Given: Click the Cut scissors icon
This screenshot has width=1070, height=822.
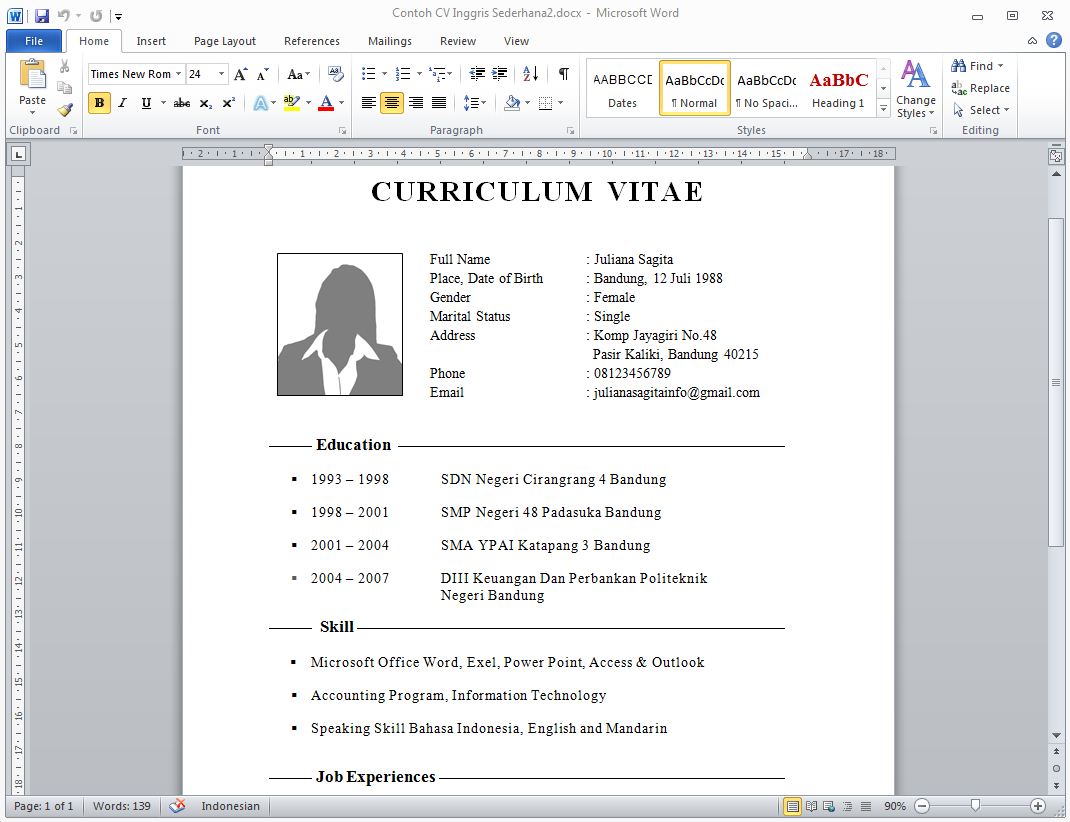Looking at the screenshot, I should [65, 66].
